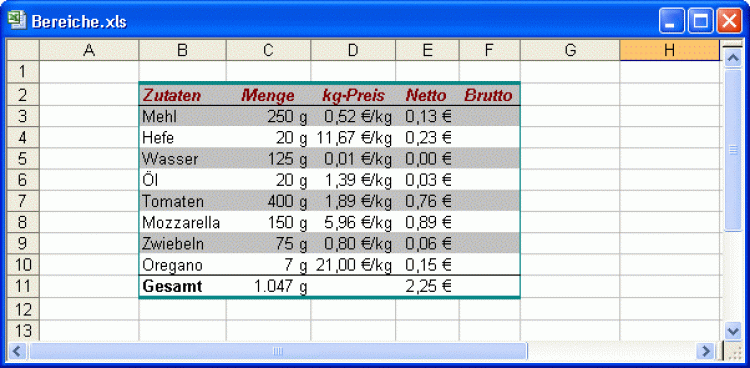The image size is (750, 368).
Task: Select row 11 header
Action: 22,286
